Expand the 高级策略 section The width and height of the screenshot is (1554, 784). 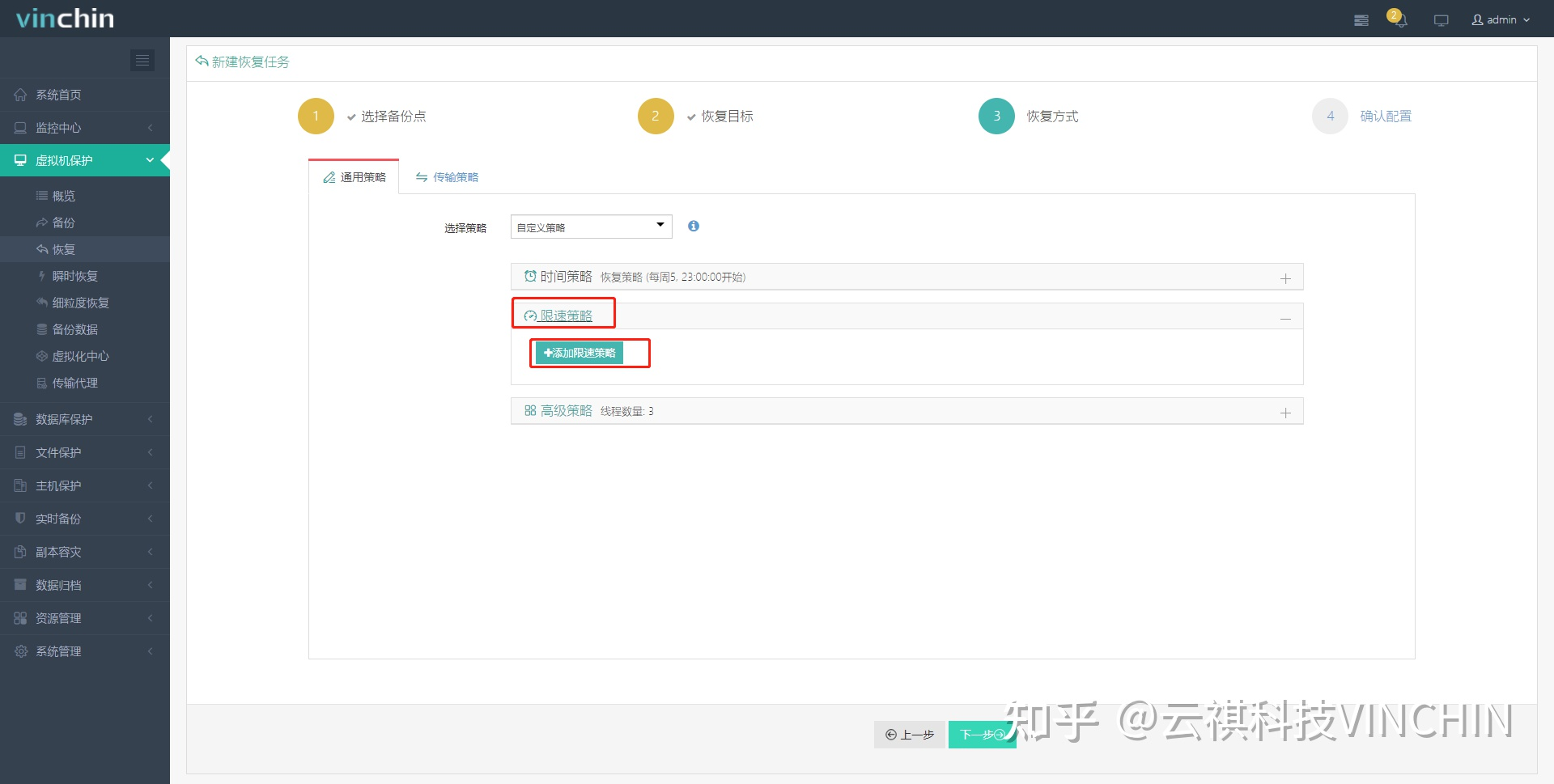point(1285,412)
